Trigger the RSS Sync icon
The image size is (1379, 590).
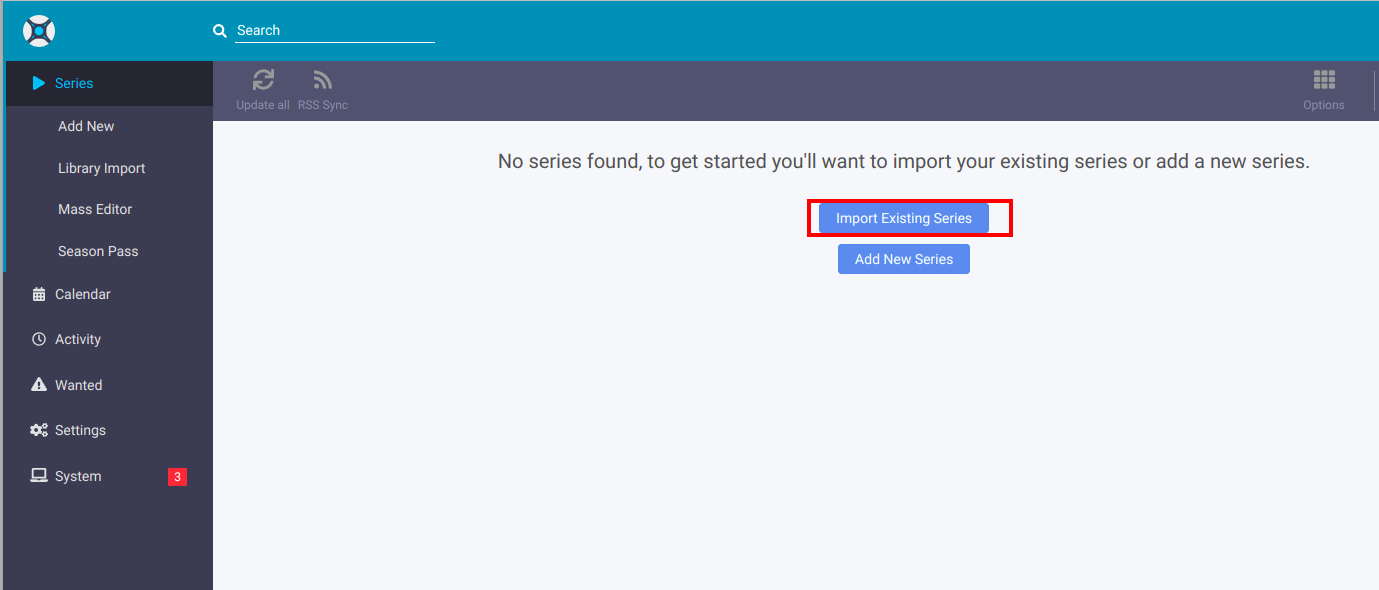pos(322,81)
